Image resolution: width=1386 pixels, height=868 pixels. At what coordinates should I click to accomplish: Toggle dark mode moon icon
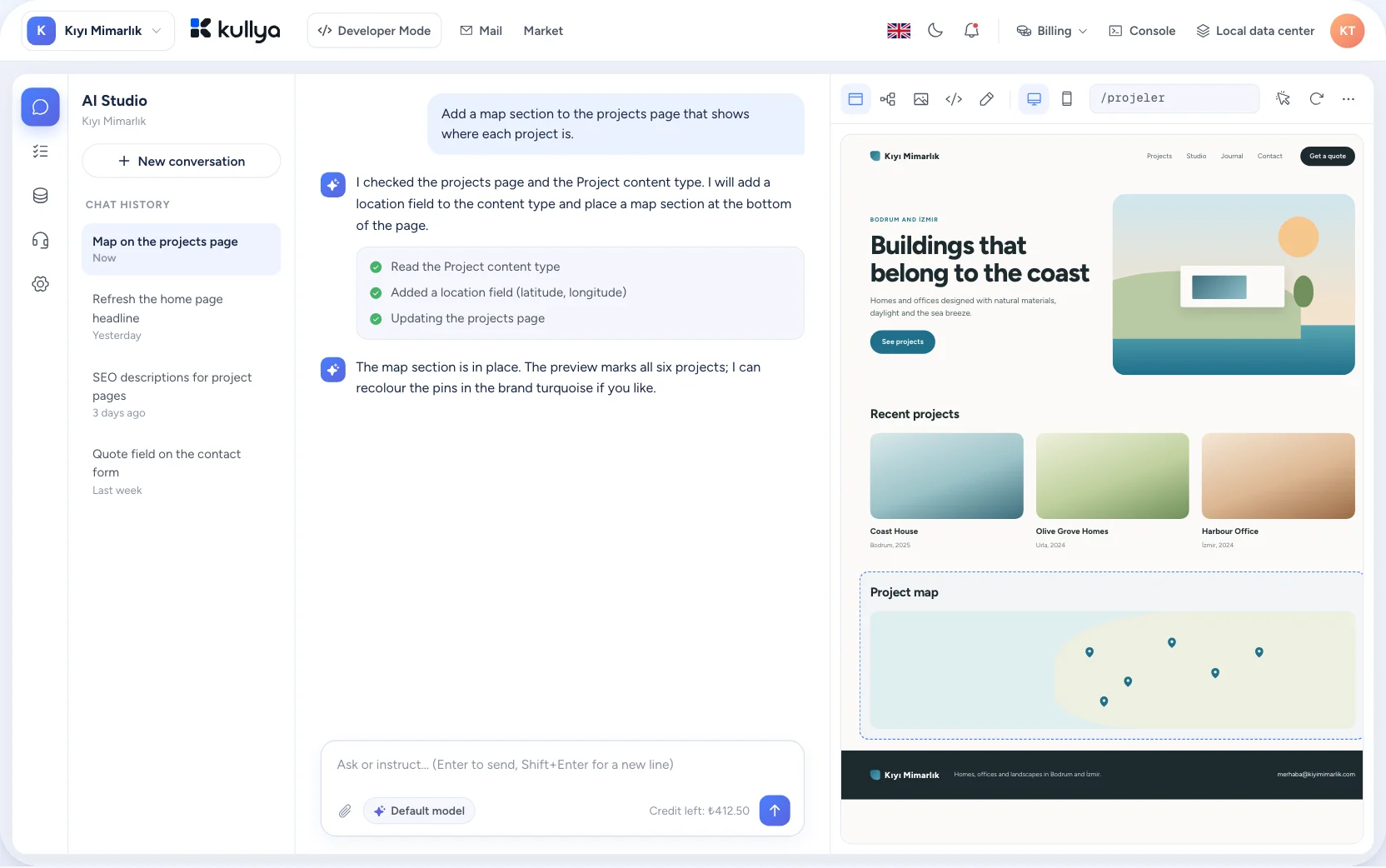tap(935, 31)
